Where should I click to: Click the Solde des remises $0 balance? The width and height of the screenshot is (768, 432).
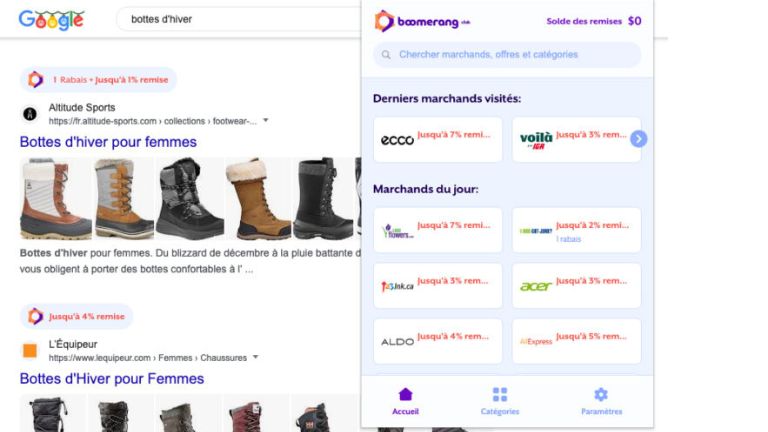pyautogui.click(x=593, y=21)
